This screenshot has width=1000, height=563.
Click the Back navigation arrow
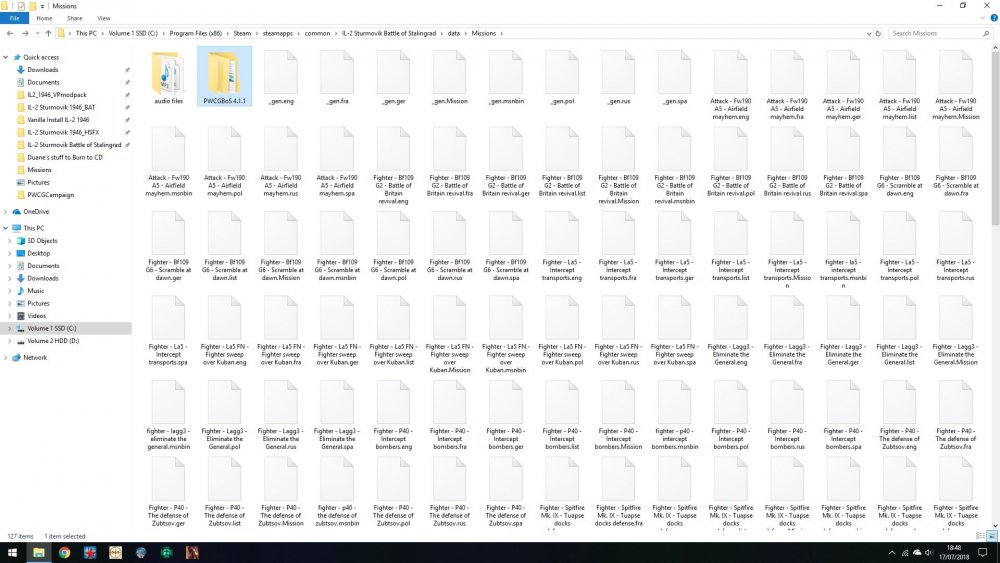(10, 33)
